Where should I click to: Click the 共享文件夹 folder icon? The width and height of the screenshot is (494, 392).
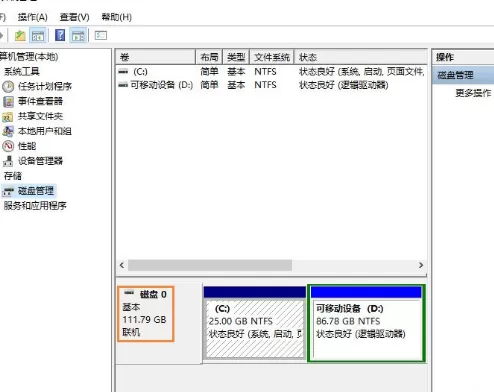click(8, 117)
